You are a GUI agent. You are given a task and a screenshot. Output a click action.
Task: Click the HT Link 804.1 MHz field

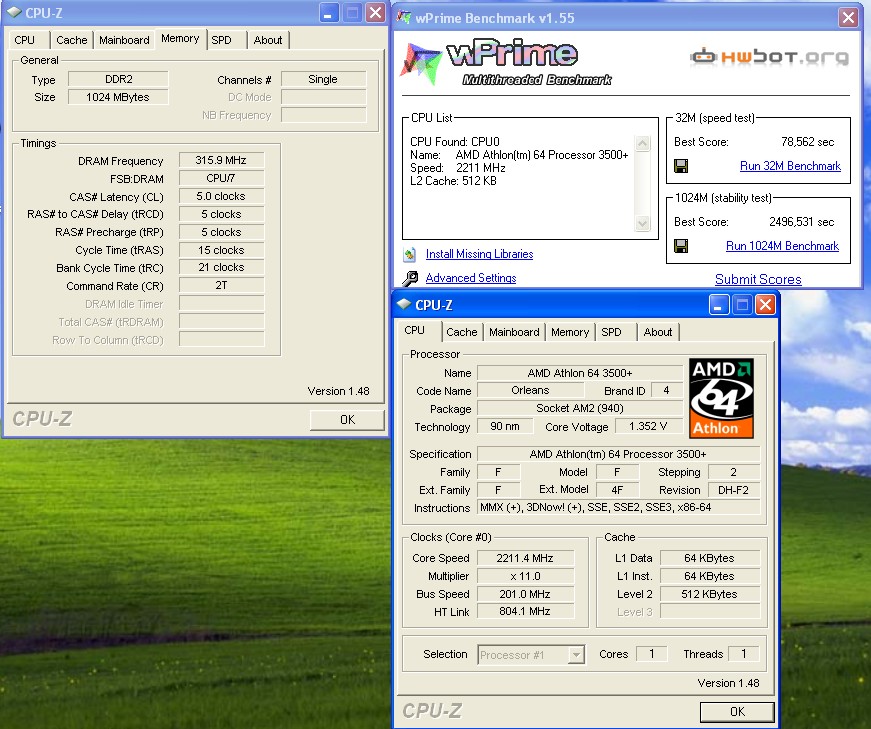[x=525, y=611]
